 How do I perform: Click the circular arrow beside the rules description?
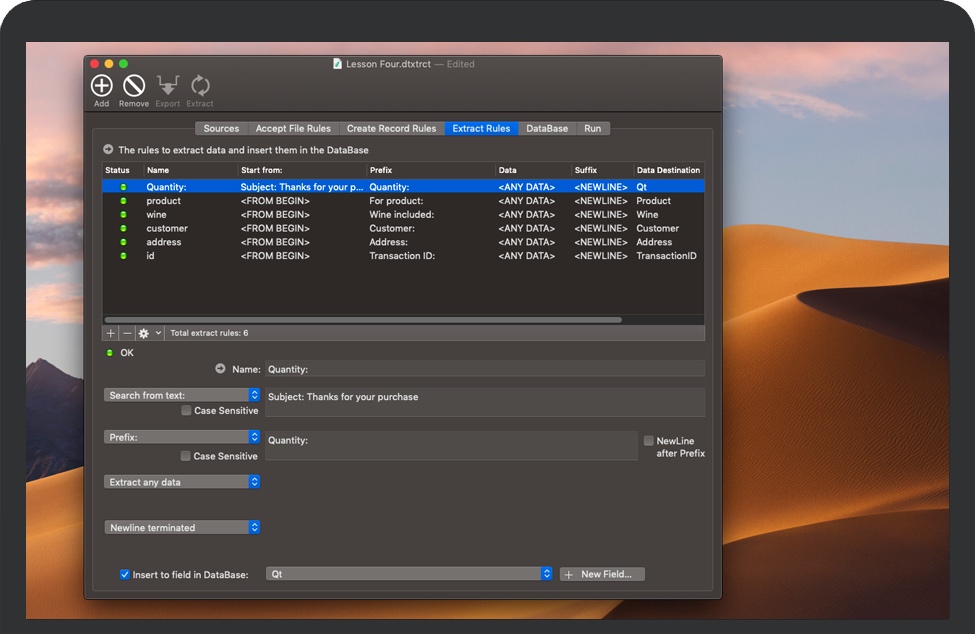[108, 148]
